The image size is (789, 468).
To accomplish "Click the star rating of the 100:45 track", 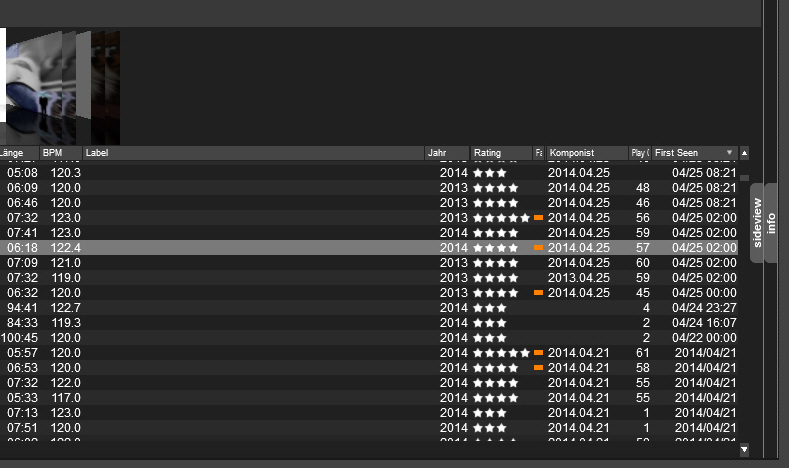I will coord(490,338).
